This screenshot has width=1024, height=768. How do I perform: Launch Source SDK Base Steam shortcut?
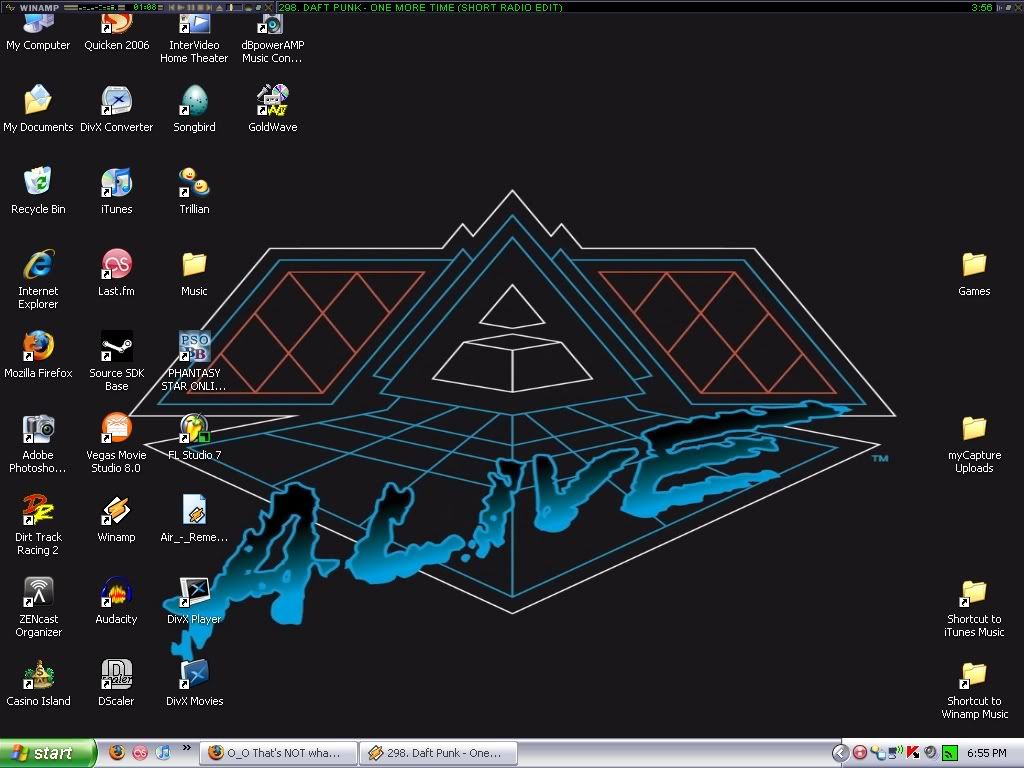click(x=116, y=361)
